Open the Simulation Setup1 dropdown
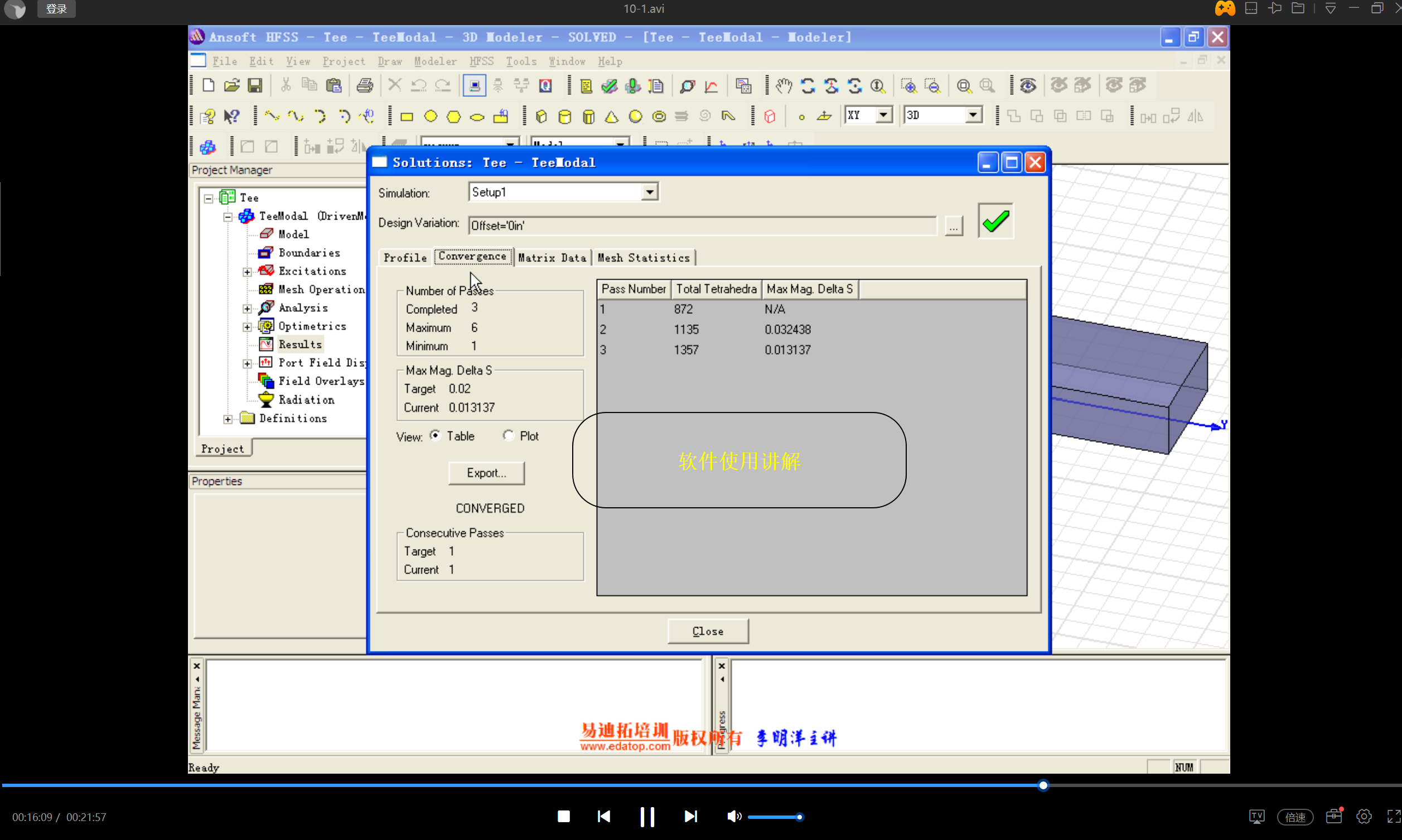1402x840 pixels. point(650,192)
